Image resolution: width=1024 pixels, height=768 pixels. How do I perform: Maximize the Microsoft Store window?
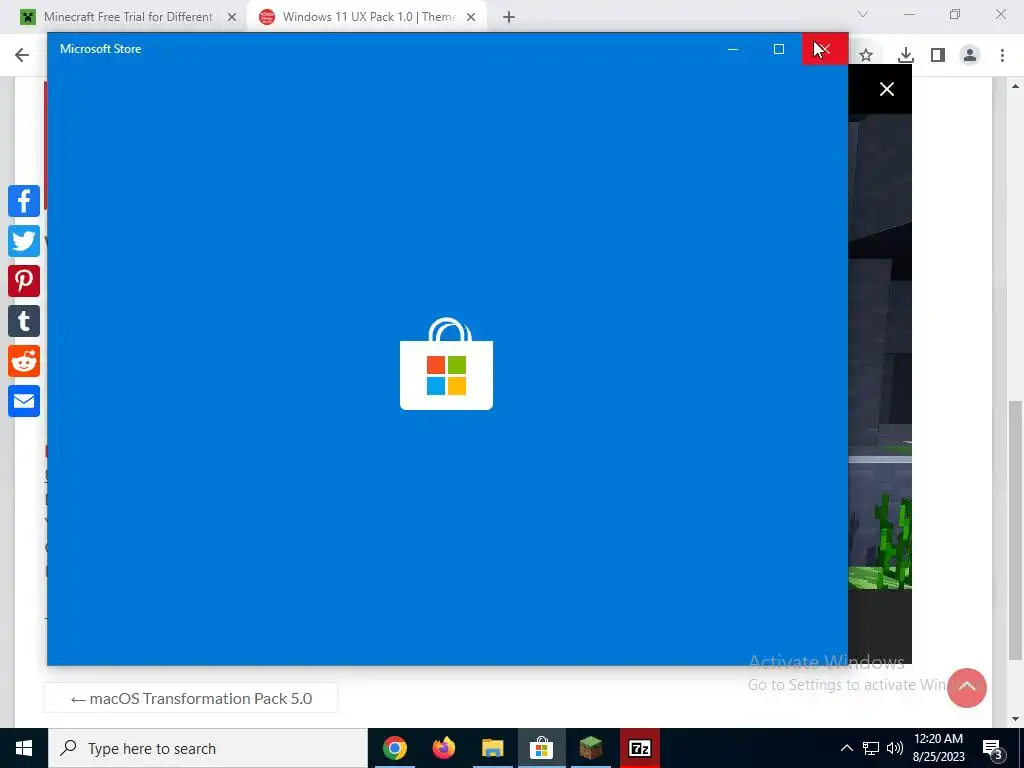tap(778, 49)
